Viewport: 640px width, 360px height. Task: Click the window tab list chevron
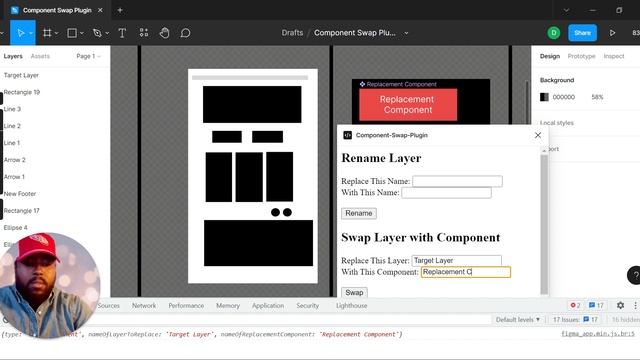[x=566, y=10]
